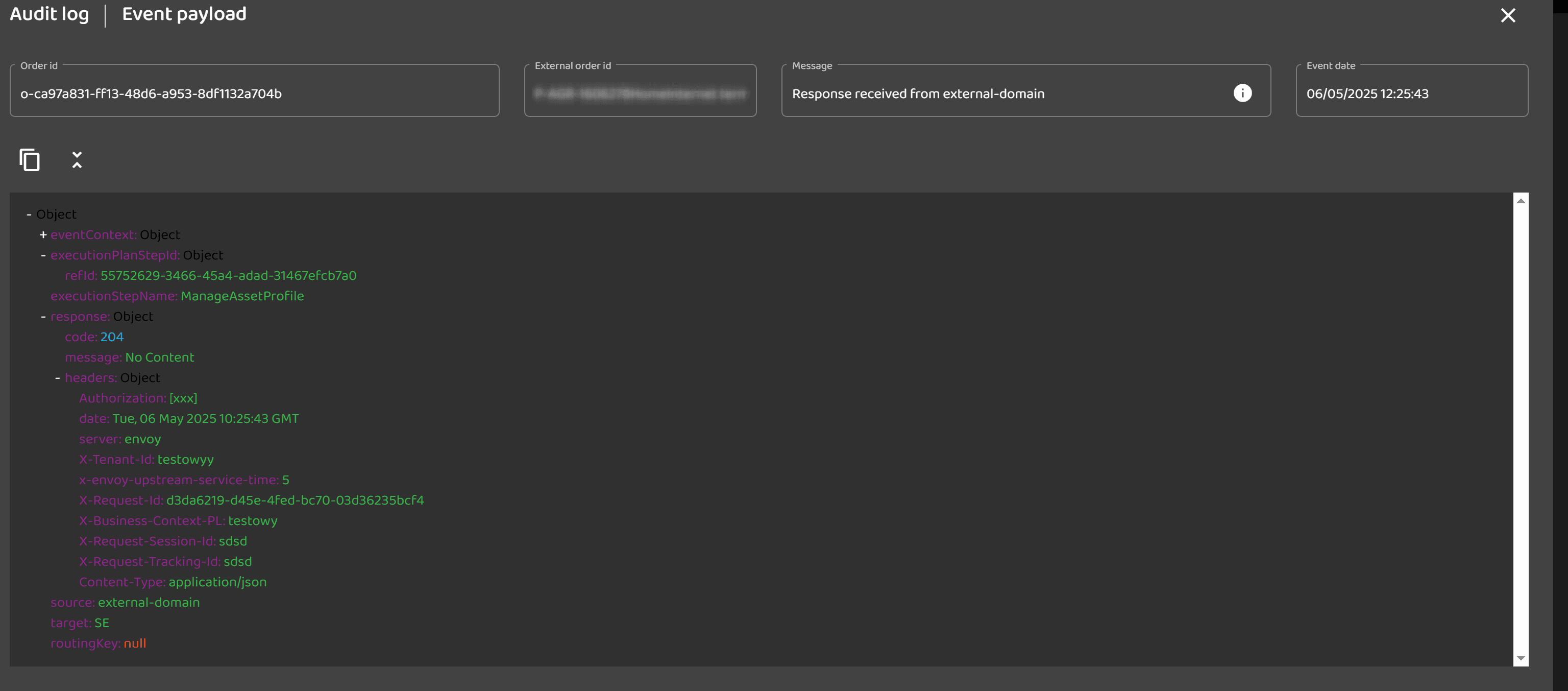Copy payload with the copy icon

coord(29,160)
